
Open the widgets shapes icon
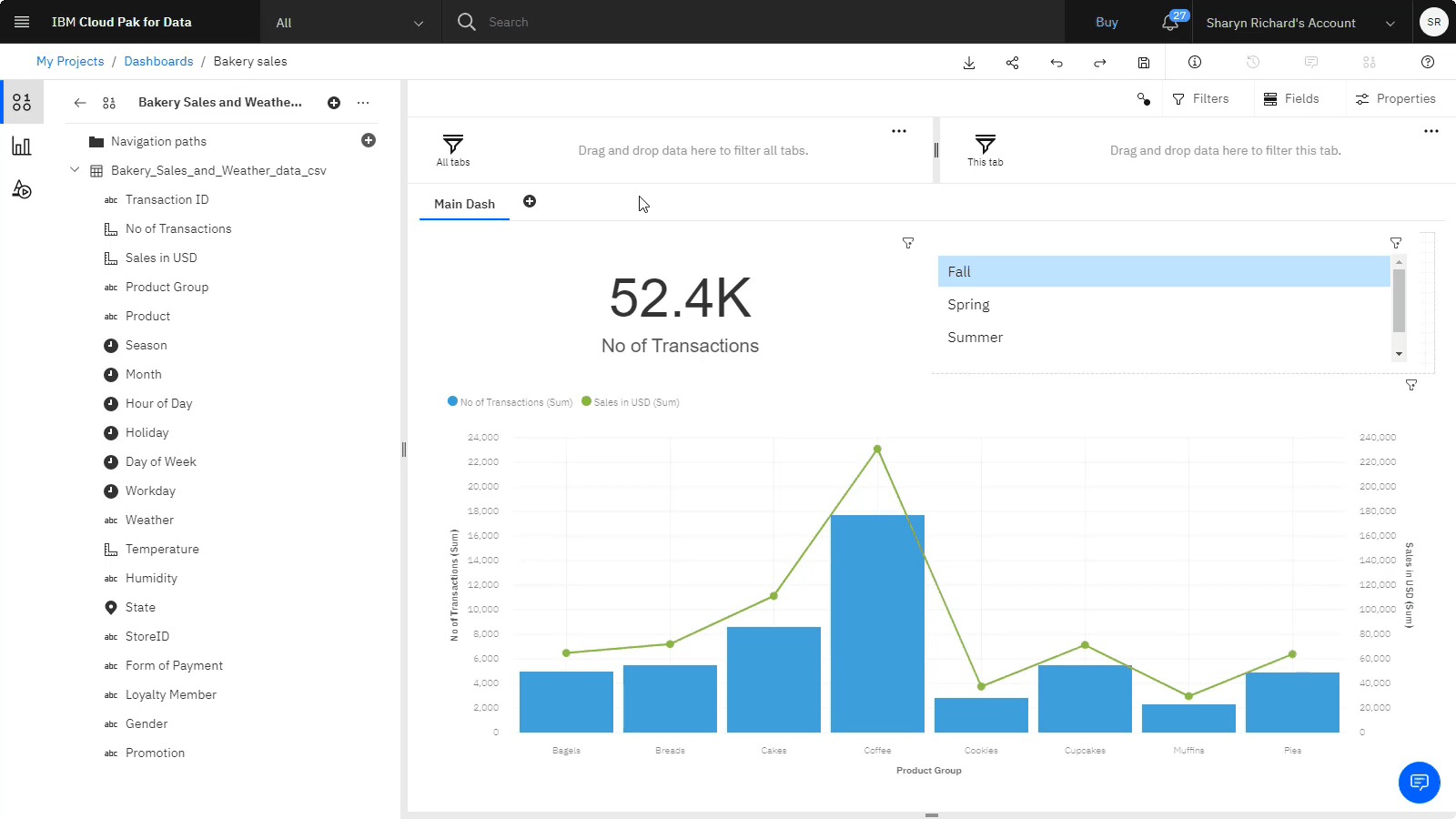point(22,189)
